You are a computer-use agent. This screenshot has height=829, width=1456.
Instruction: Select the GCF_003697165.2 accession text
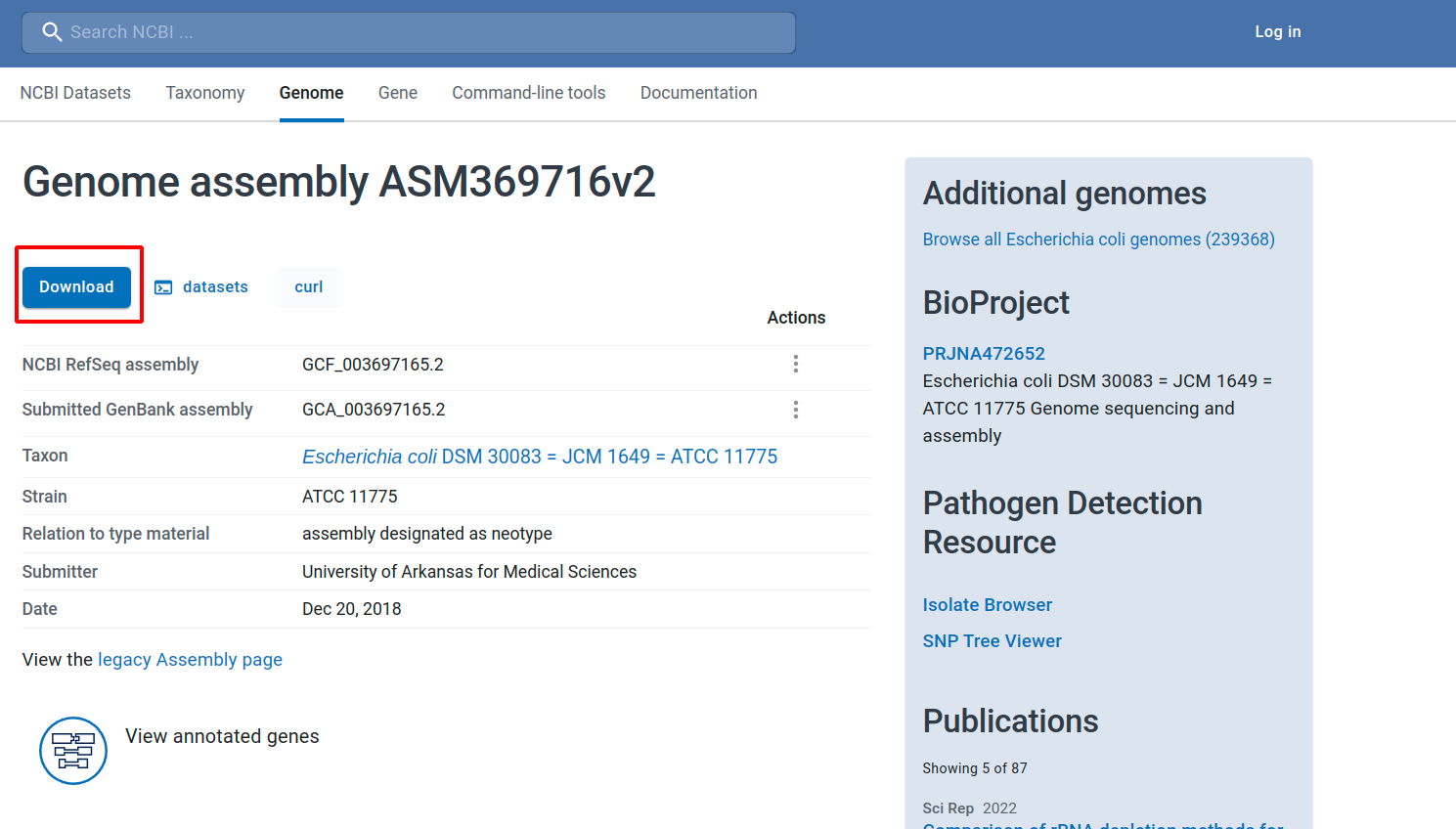[x=373, y=365]
